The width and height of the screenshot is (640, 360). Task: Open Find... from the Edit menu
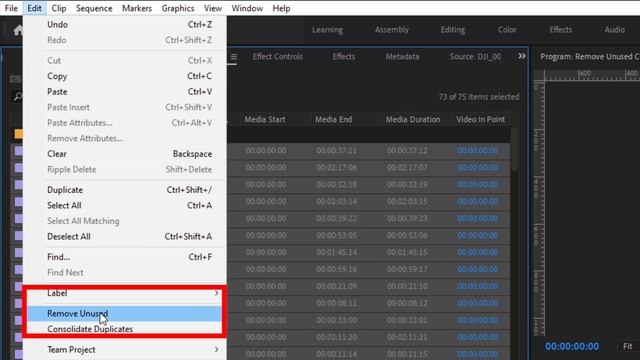tap(124, 257)
